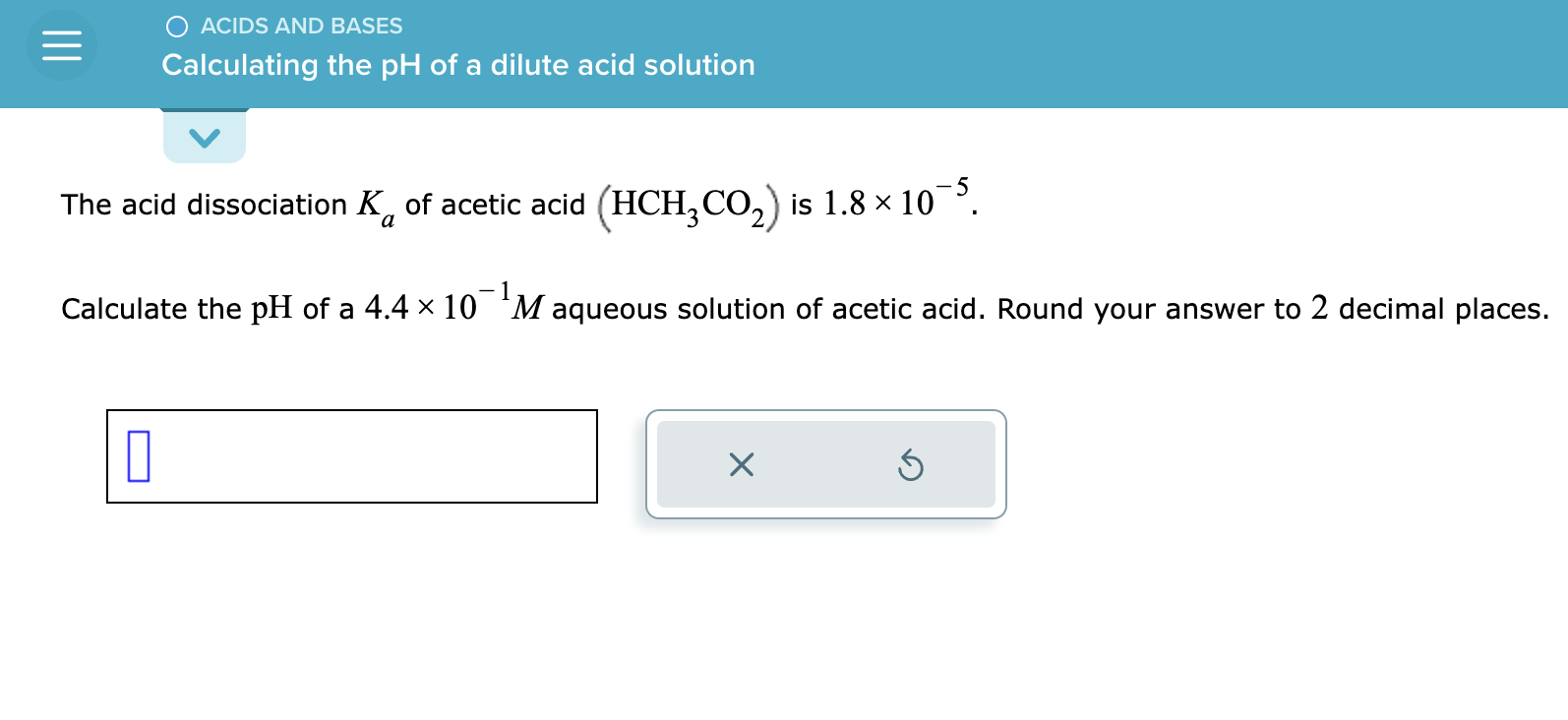
Task: Click the ACIDS AND BASES heading
Action: pos(301,27)
